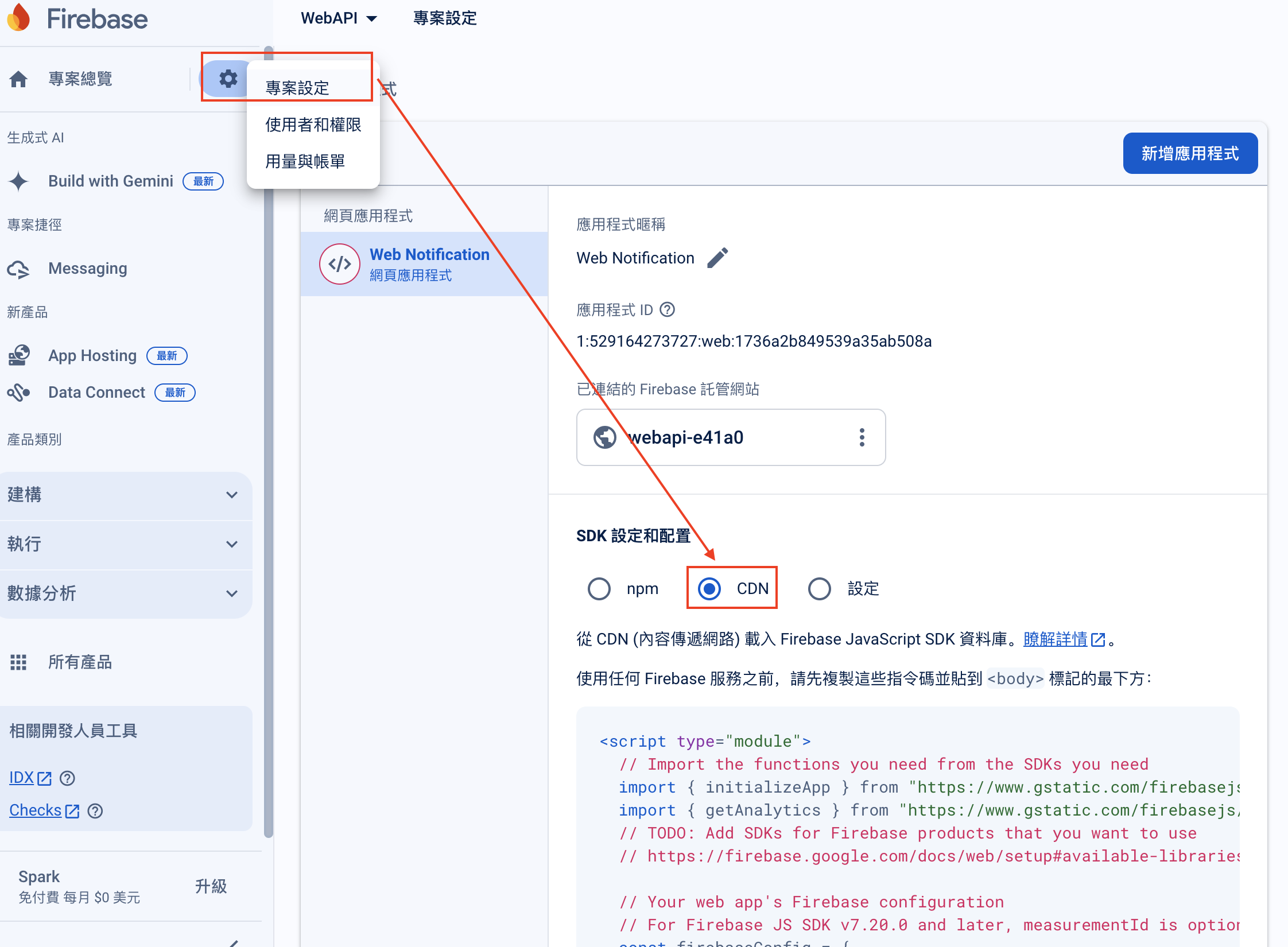Screen dimensions: 1288x947
Task: Open the 瞭解詳情 link
Action: [1056, 639]
